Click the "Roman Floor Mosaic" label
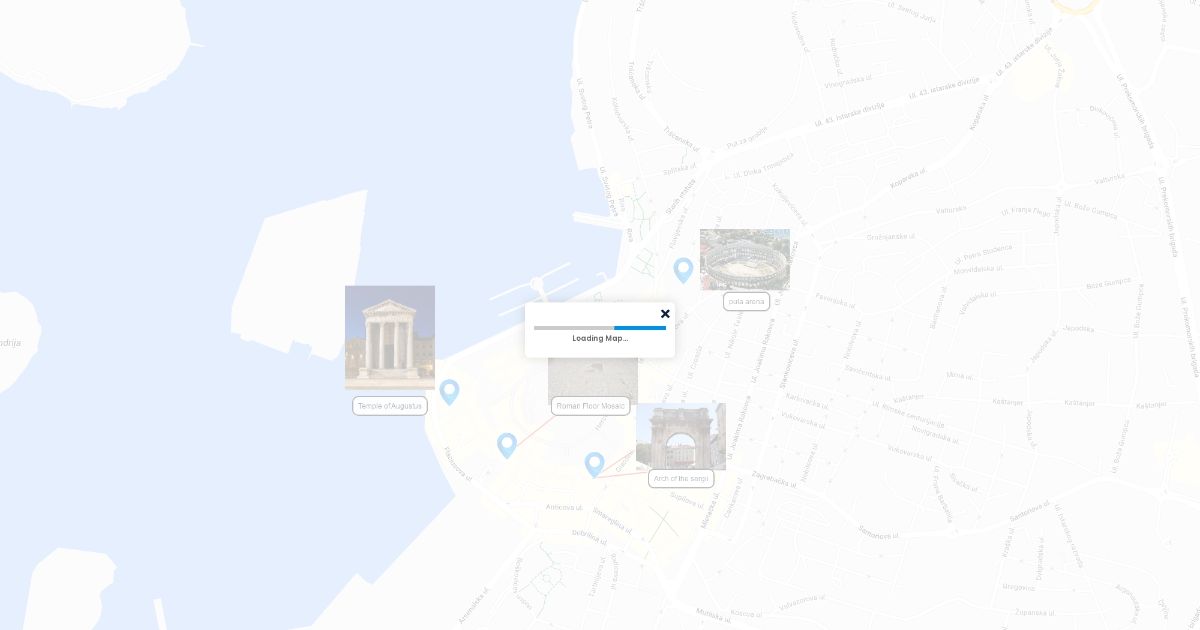 (x=591, y=406)
